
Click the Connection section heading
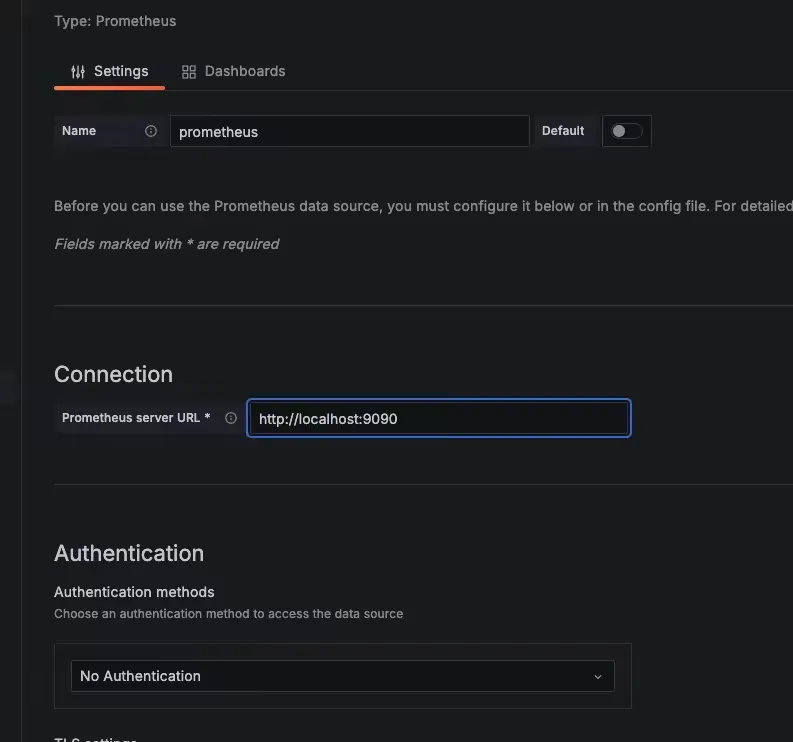point(113,374)
